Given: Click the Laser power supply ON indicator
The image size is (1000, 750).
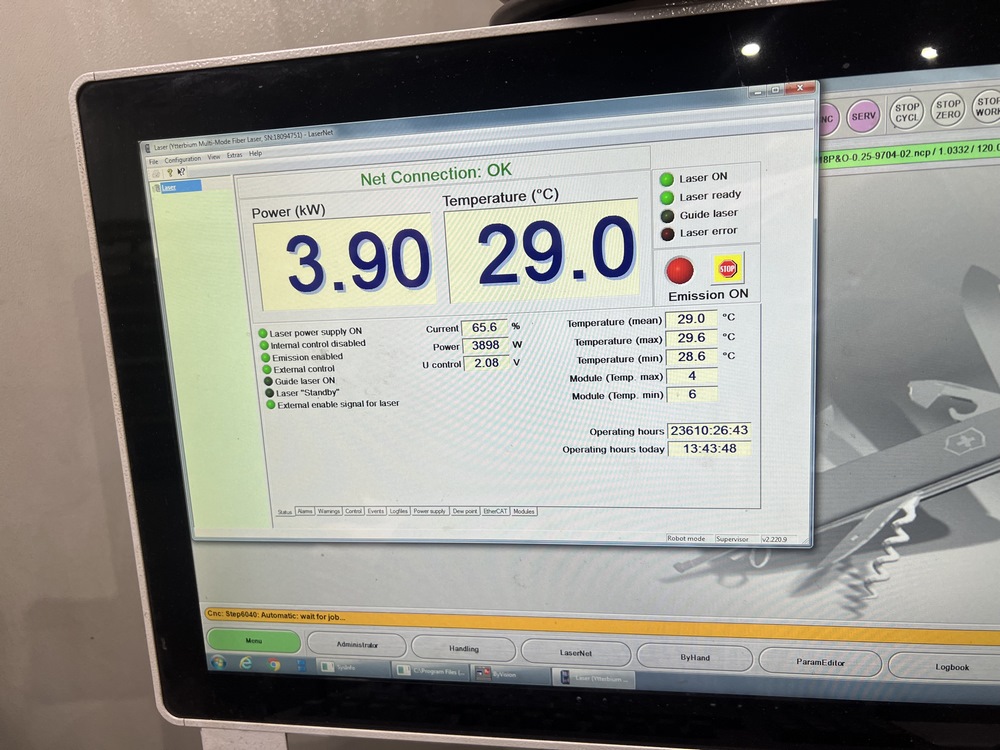Looking at the screenshot, I should (x=263, y=333).
